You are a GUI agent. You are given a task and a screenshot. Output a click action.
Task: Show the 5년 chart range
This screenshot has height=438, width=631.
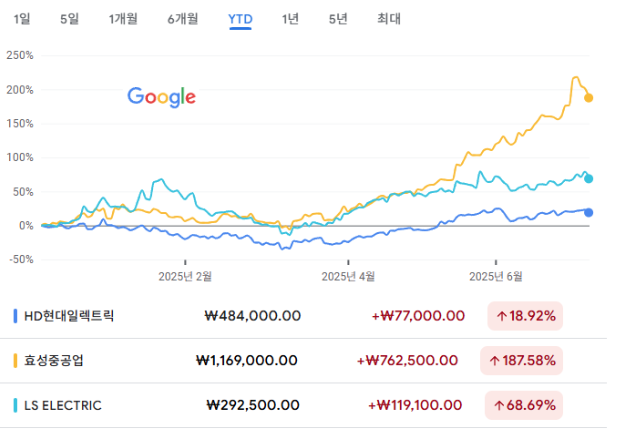[x=338, y=19]
